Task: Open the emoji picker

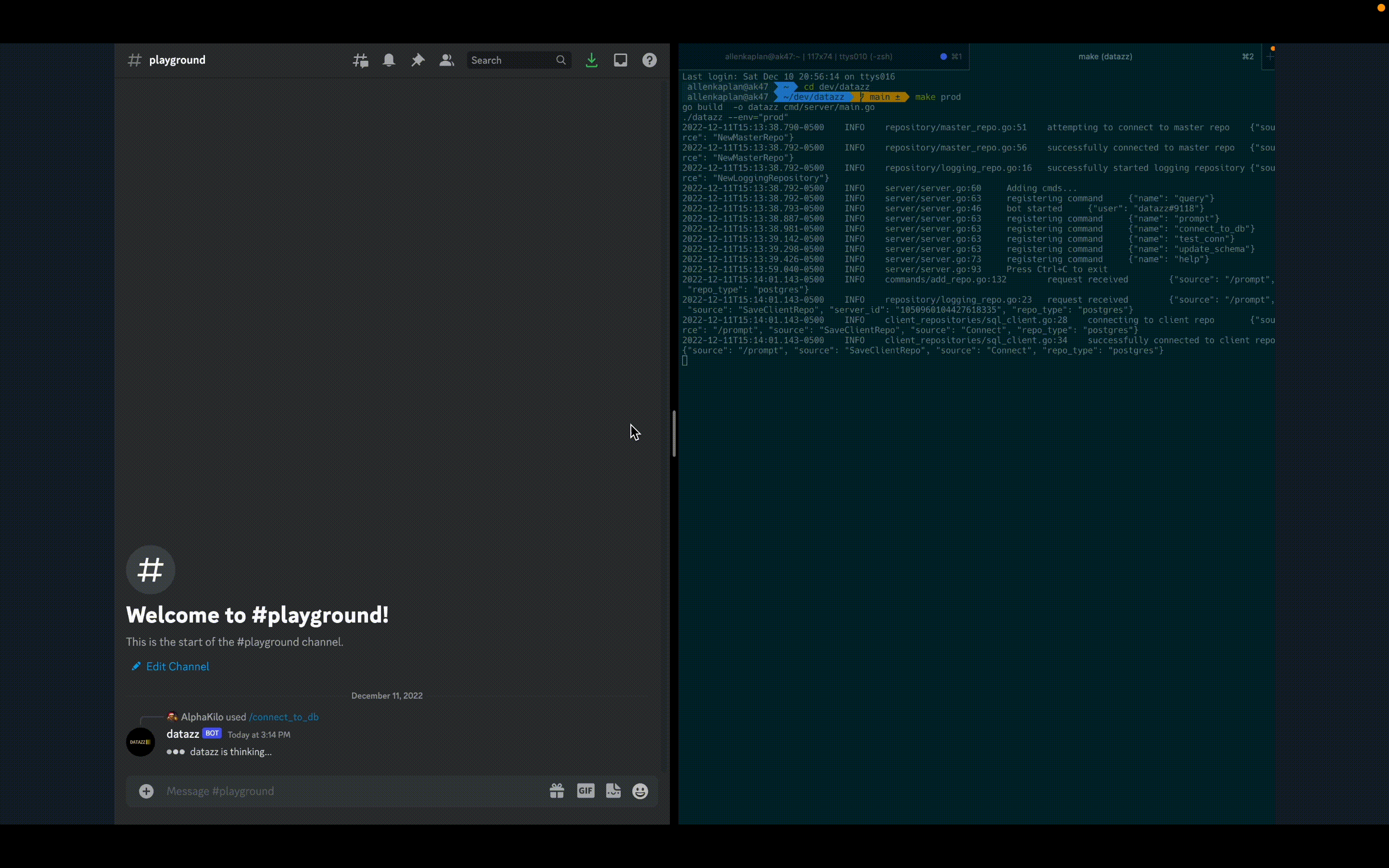Action: pos(640,791)
